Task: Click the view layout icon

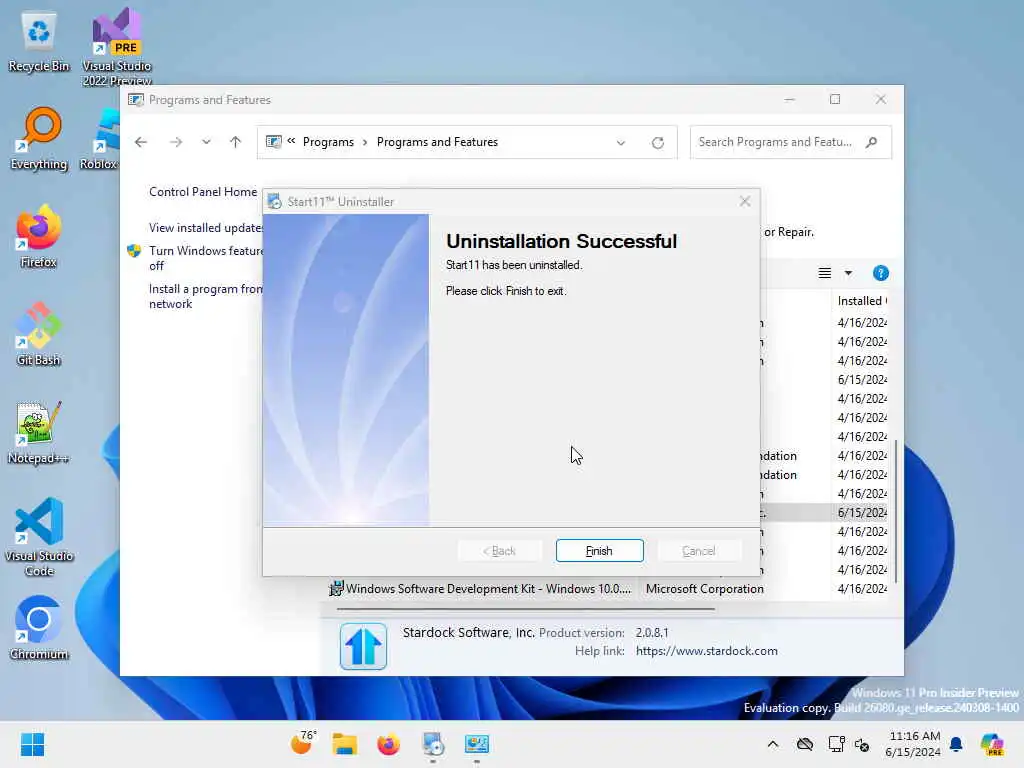Action: (x=825, y=273)
